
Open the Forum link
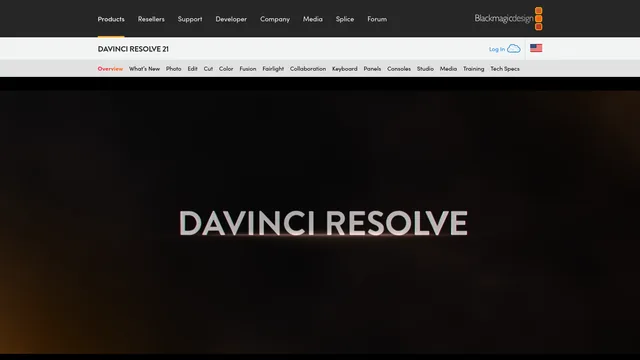pos(377,19)
